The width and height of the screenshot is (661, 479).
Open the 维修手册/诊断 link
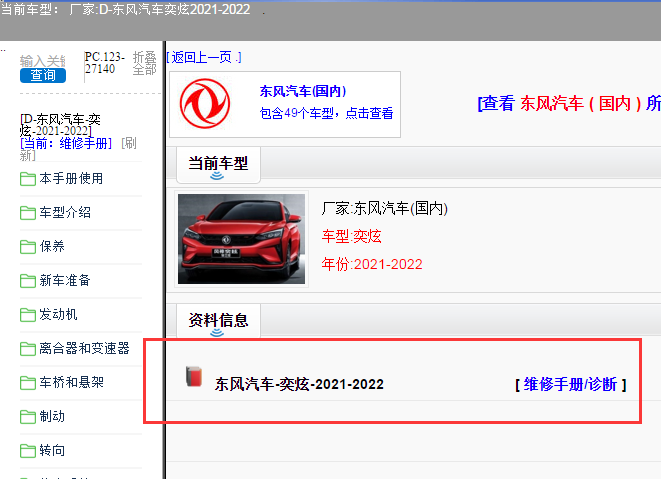pos(570,385)
